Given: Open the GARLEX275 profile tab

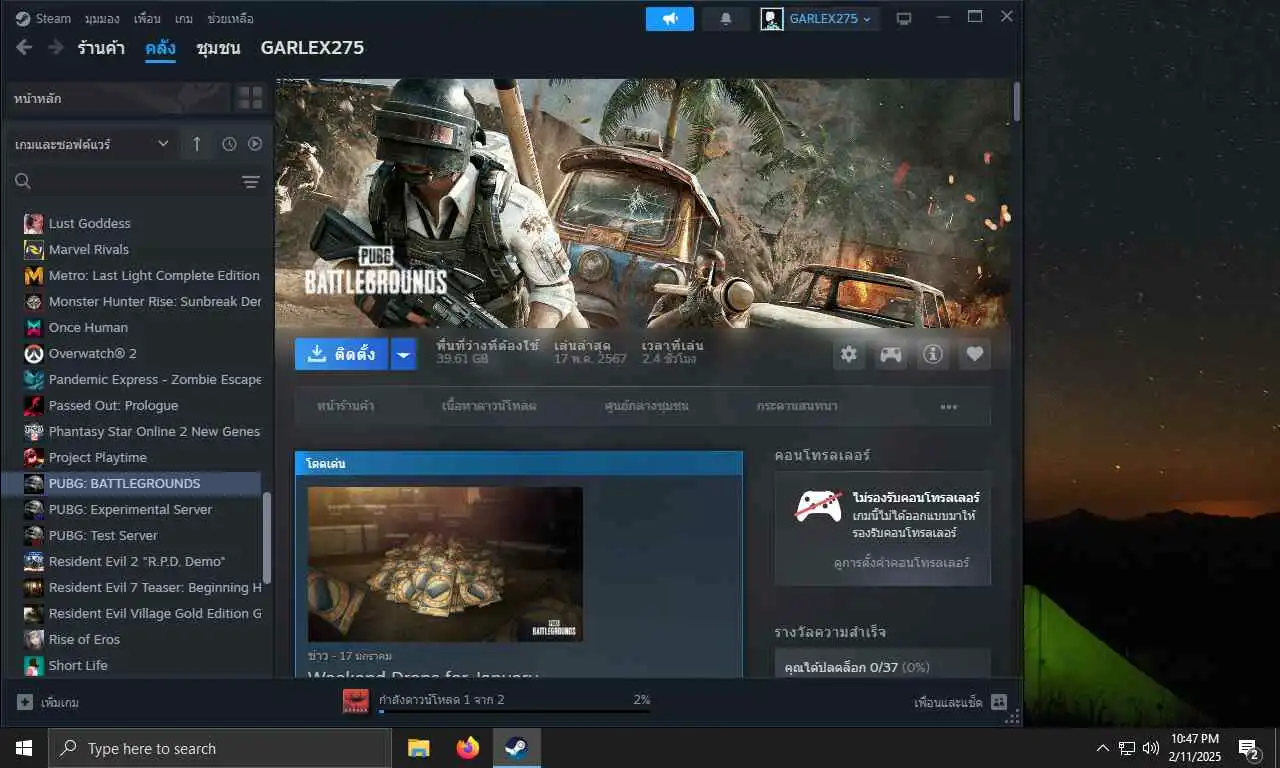Looking at the screenshot, I should click(x=312, y=48).
